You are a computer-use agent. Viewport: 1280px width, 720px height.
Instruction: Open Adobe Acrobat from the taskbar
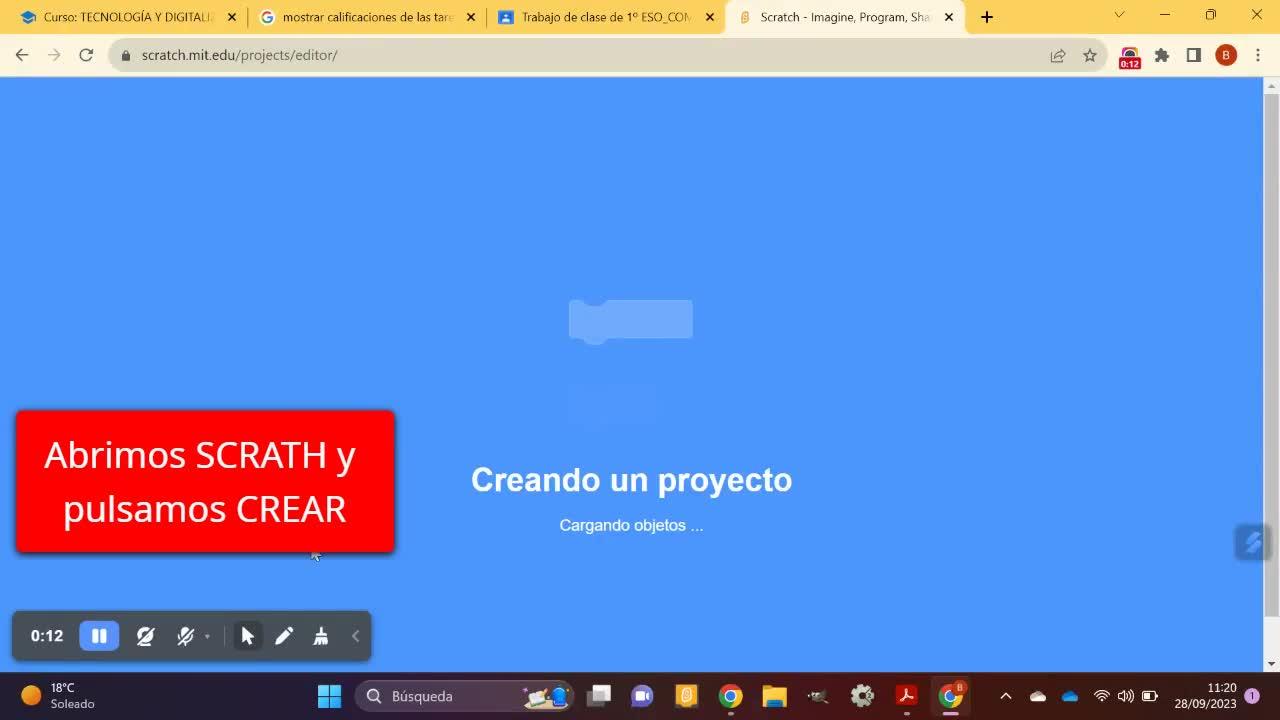pyautogui.click(x=906, y=696)
